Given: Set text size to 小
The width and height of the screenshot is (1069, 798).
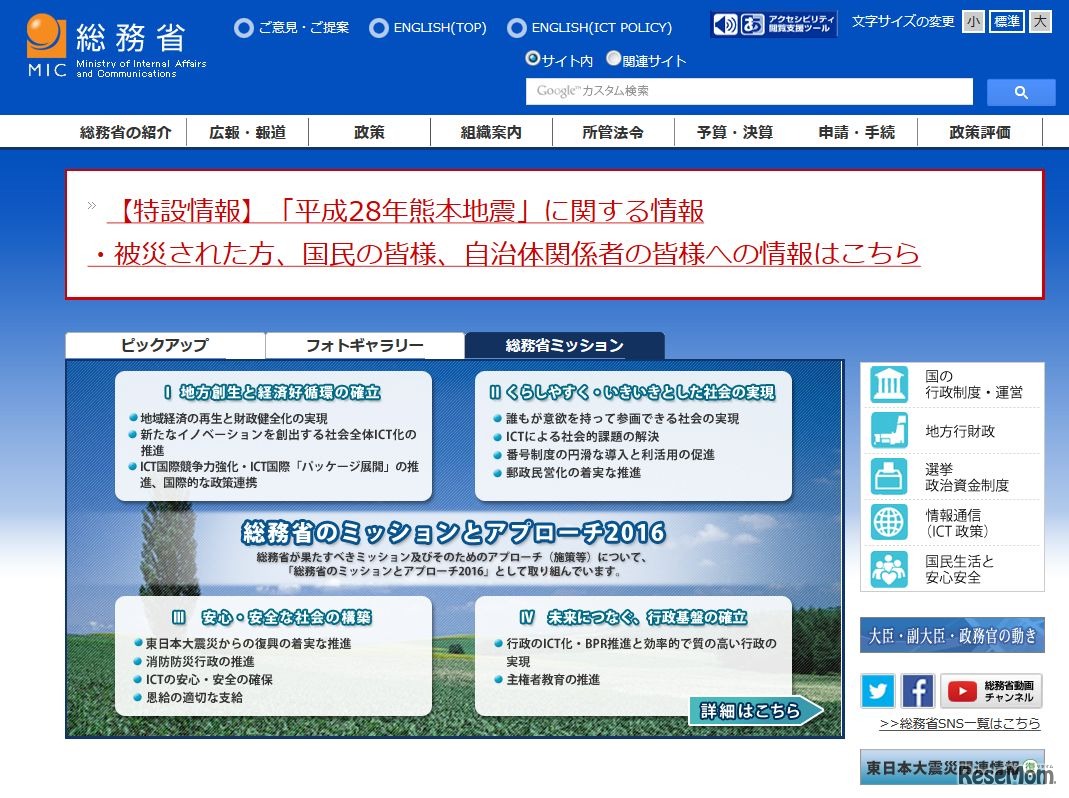Looking at the screenshot, I should tap(973, 21).
